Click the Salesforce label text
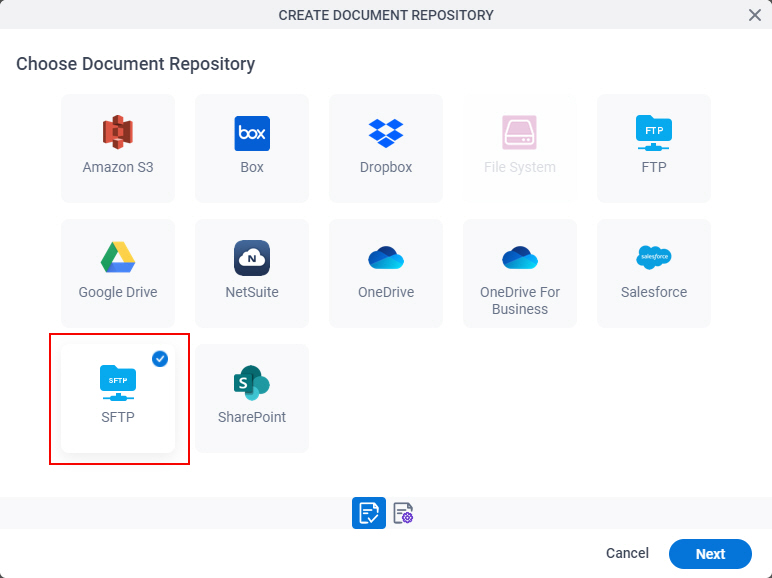The width and height of the screenshot is (772, 578). (x=654, y=292)
